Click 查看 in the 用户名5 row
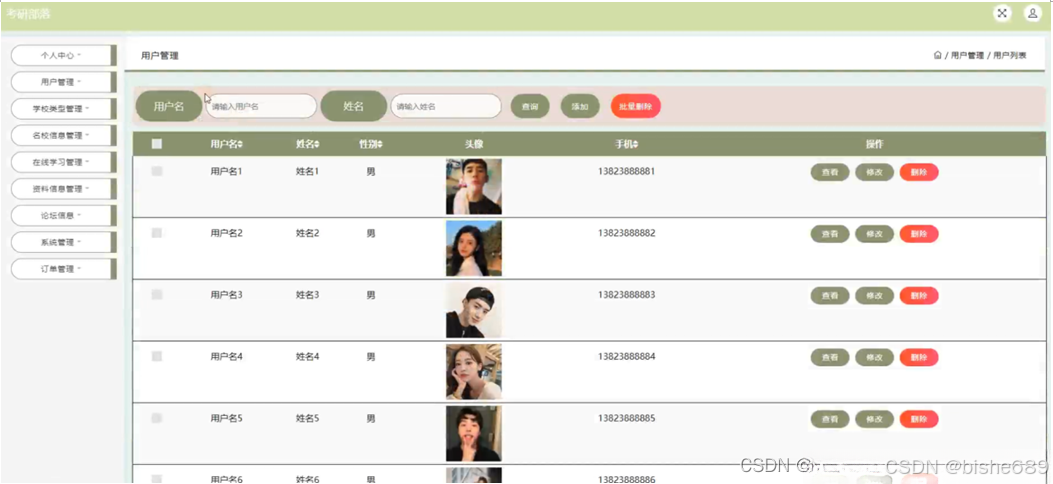The width and height of the screenshot is (1053, 484). [x=830, y=420]
